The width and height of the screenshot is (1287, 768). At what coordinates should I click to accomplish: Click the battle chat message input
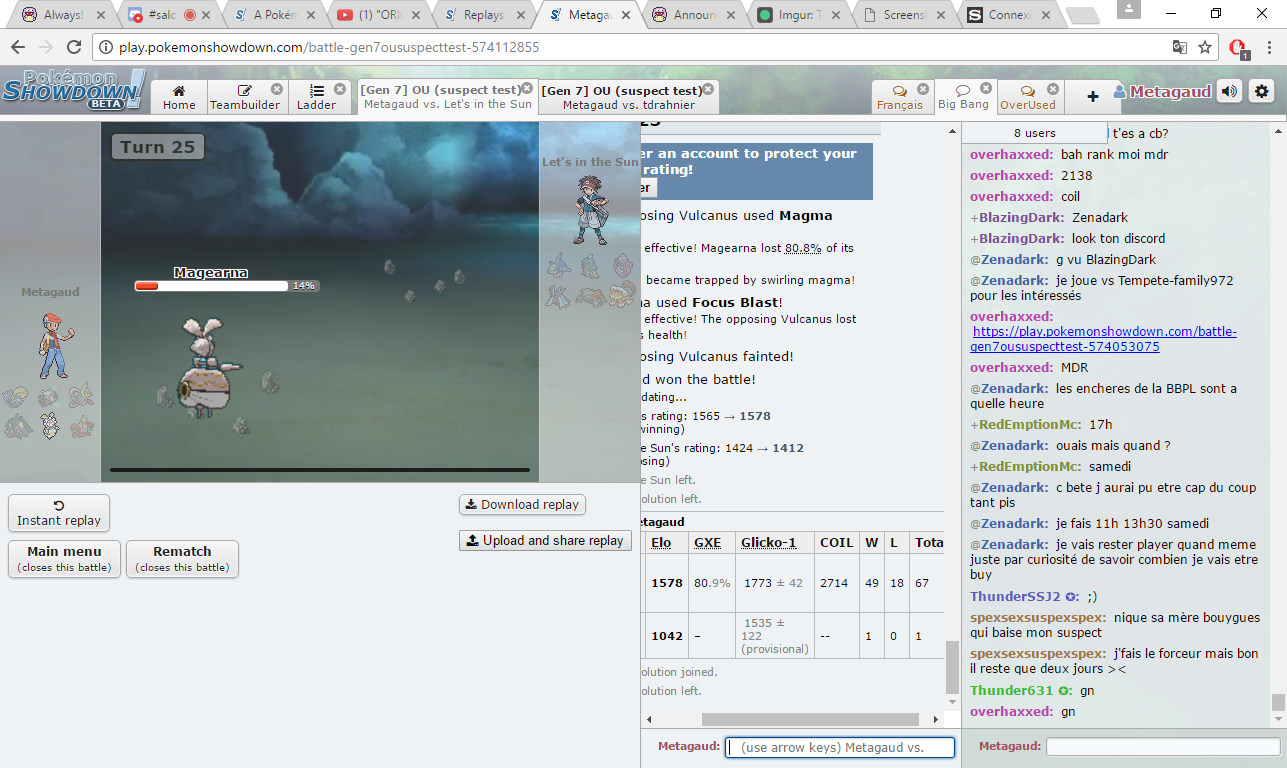point(840,747)
